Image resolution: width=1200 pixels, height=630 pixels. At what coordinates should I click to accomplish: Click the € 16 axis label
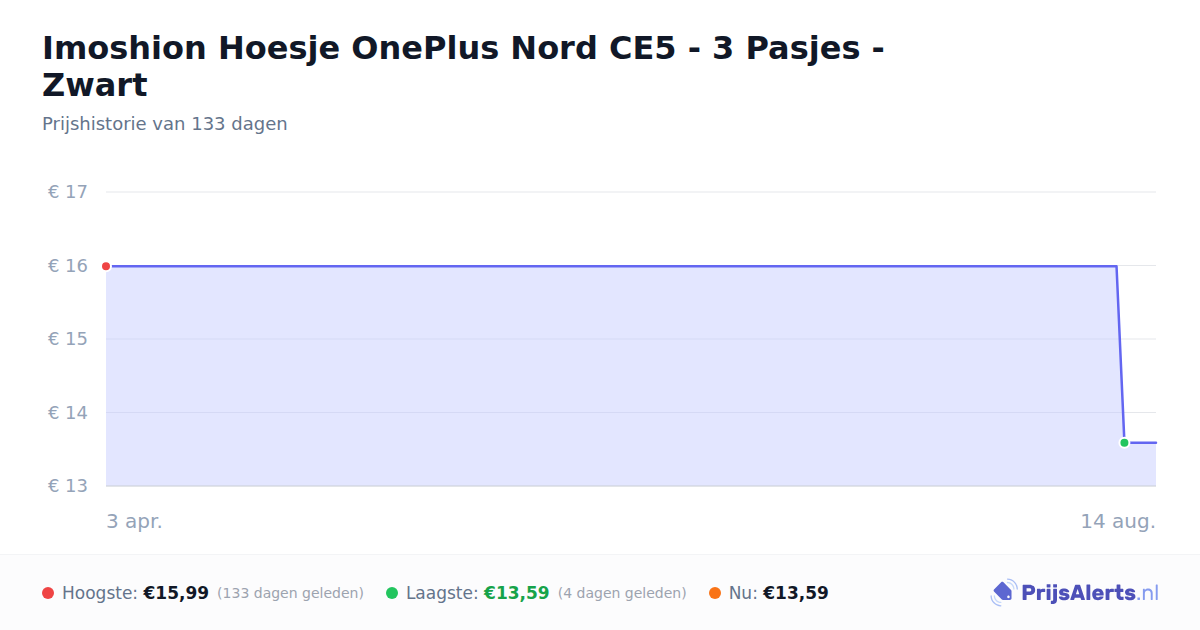[68, 266]
